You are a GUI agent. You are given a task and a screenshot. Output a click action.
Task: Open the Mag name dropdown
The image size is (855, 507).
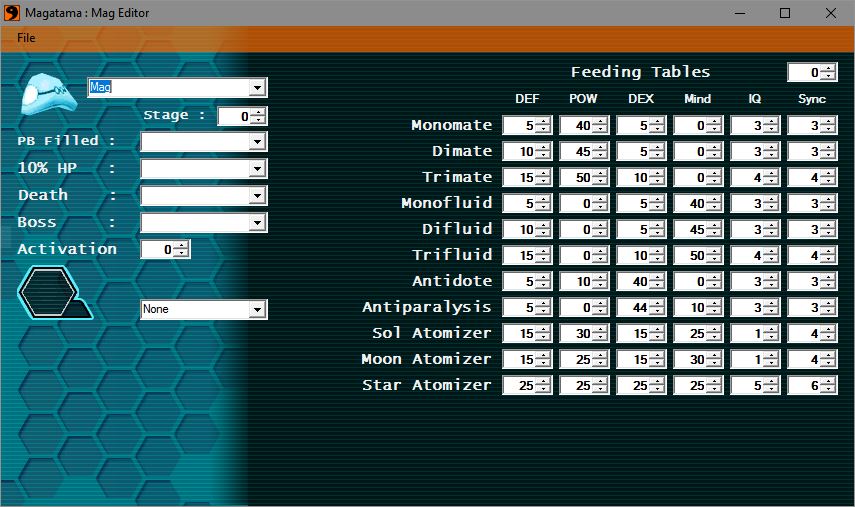pos(257,87)
